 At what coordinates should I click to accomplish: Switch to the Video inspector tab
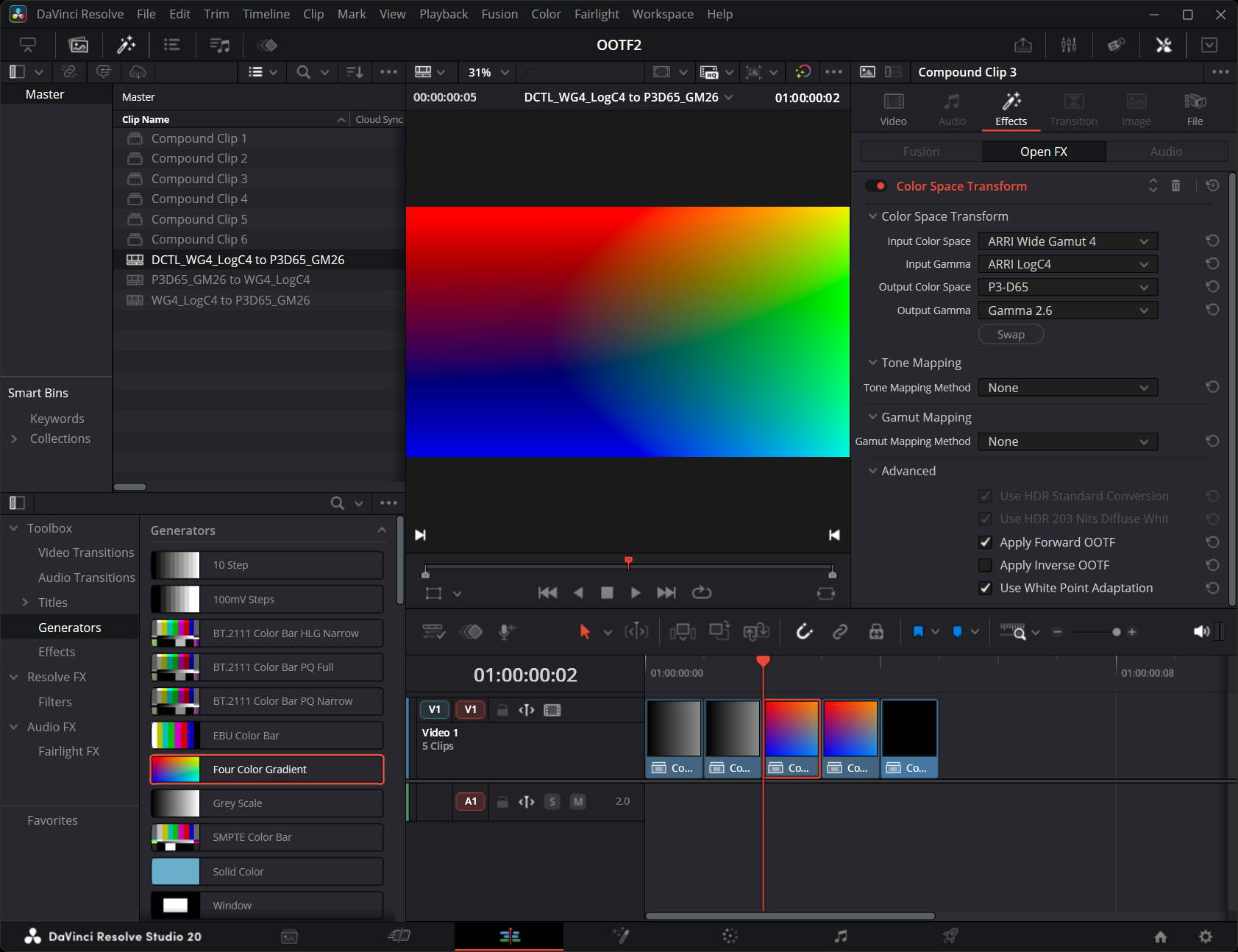click(x=893, y=109)
